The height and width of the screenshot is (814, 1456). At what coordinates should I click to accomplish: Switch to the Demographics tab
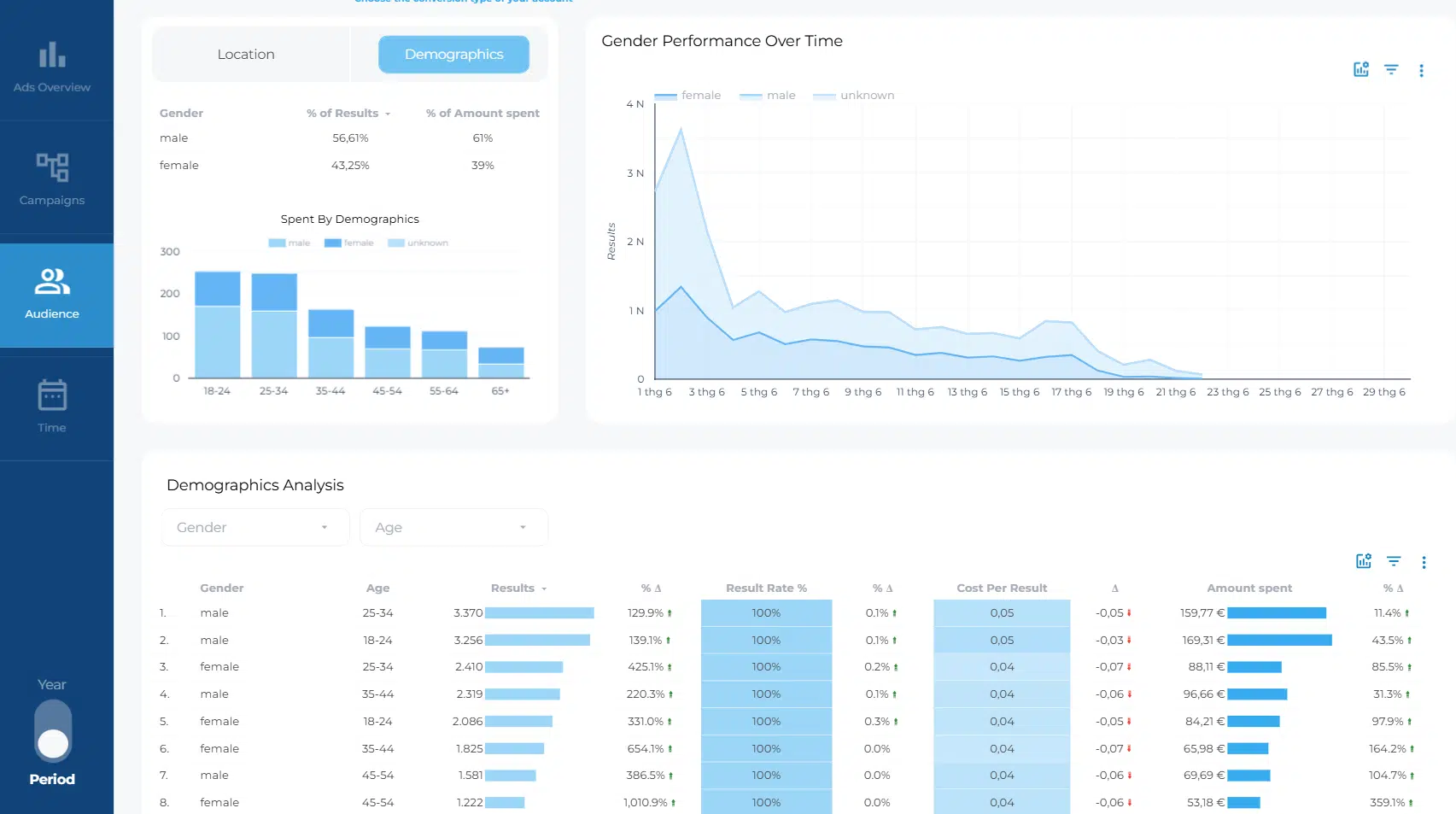tap(453, 55)
